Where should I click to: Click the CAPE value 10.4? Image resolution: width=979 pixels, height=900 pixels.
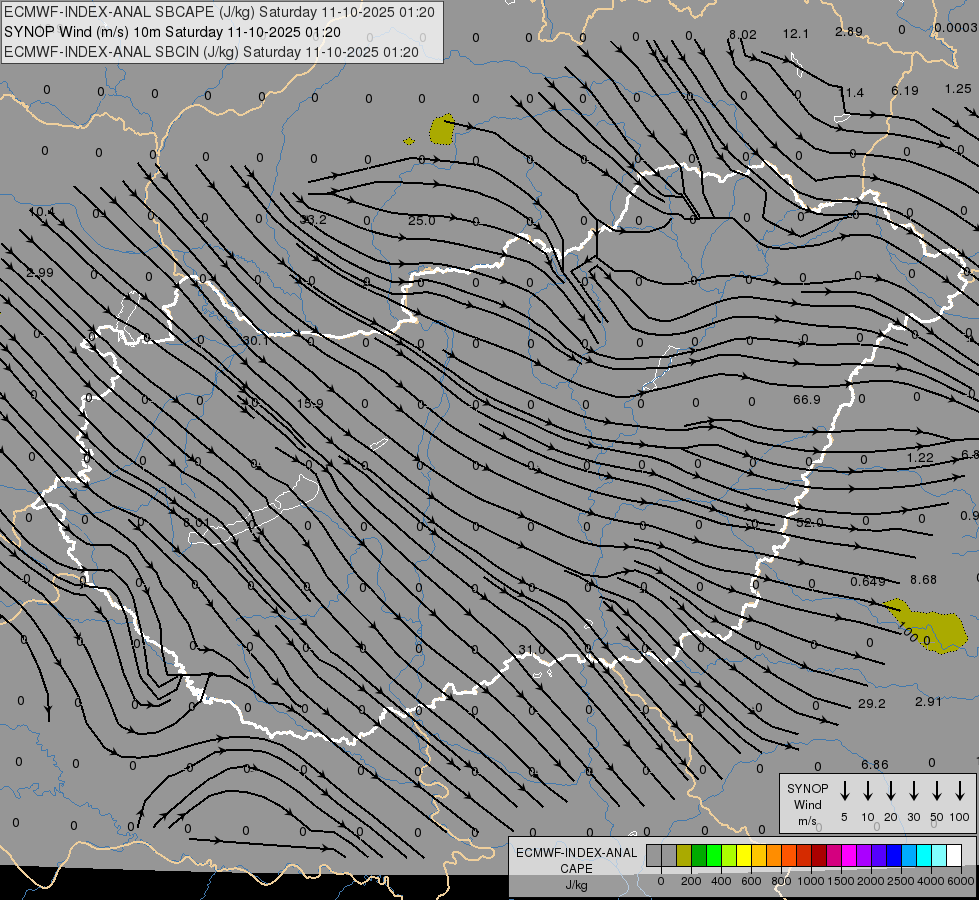(x=42, y=212)
